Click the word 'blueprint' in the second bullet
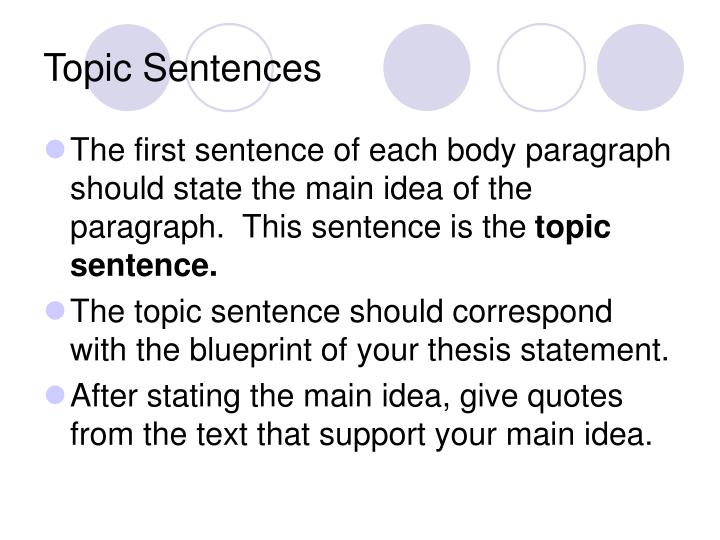 (251, 351)
